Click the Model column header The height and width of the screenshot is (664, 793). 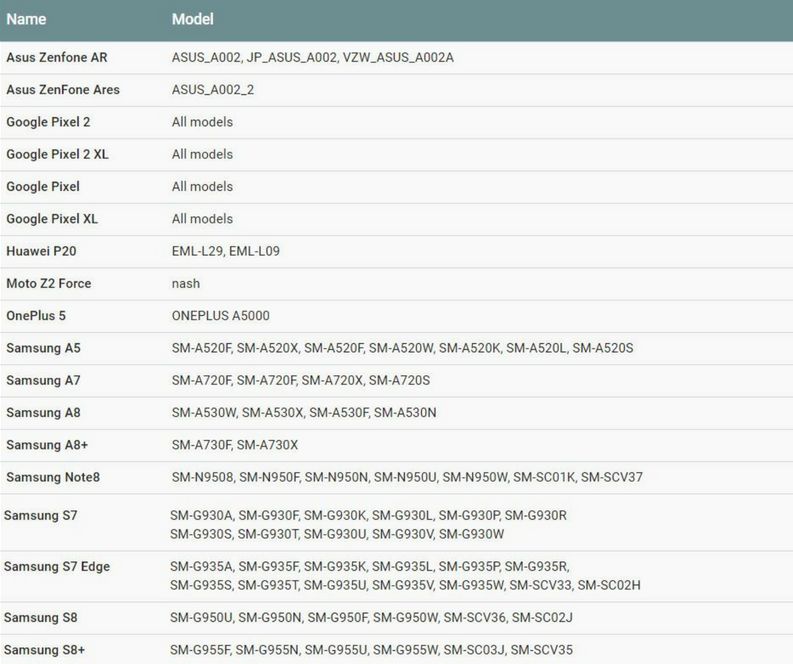click(x=193, y=19)
